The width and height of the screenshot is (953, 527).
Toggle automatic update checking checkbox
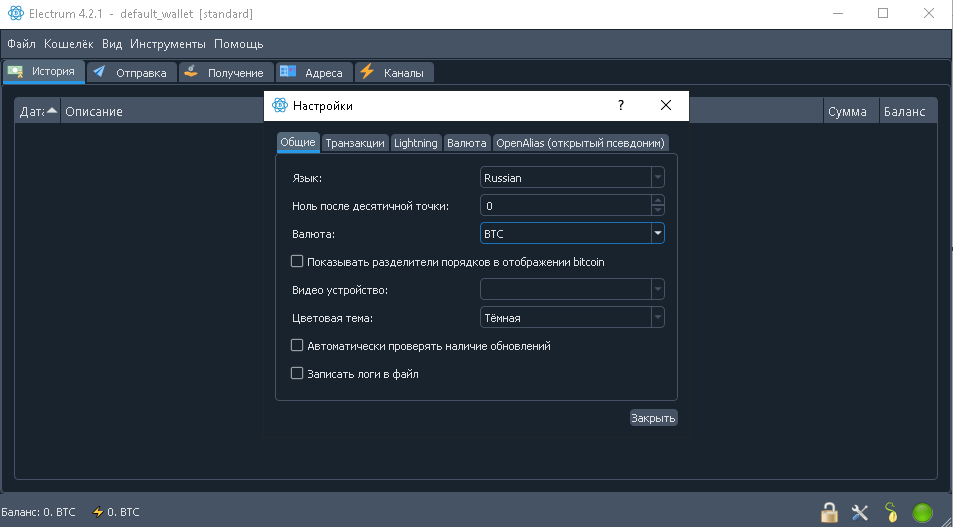click(x=297, y=346)
